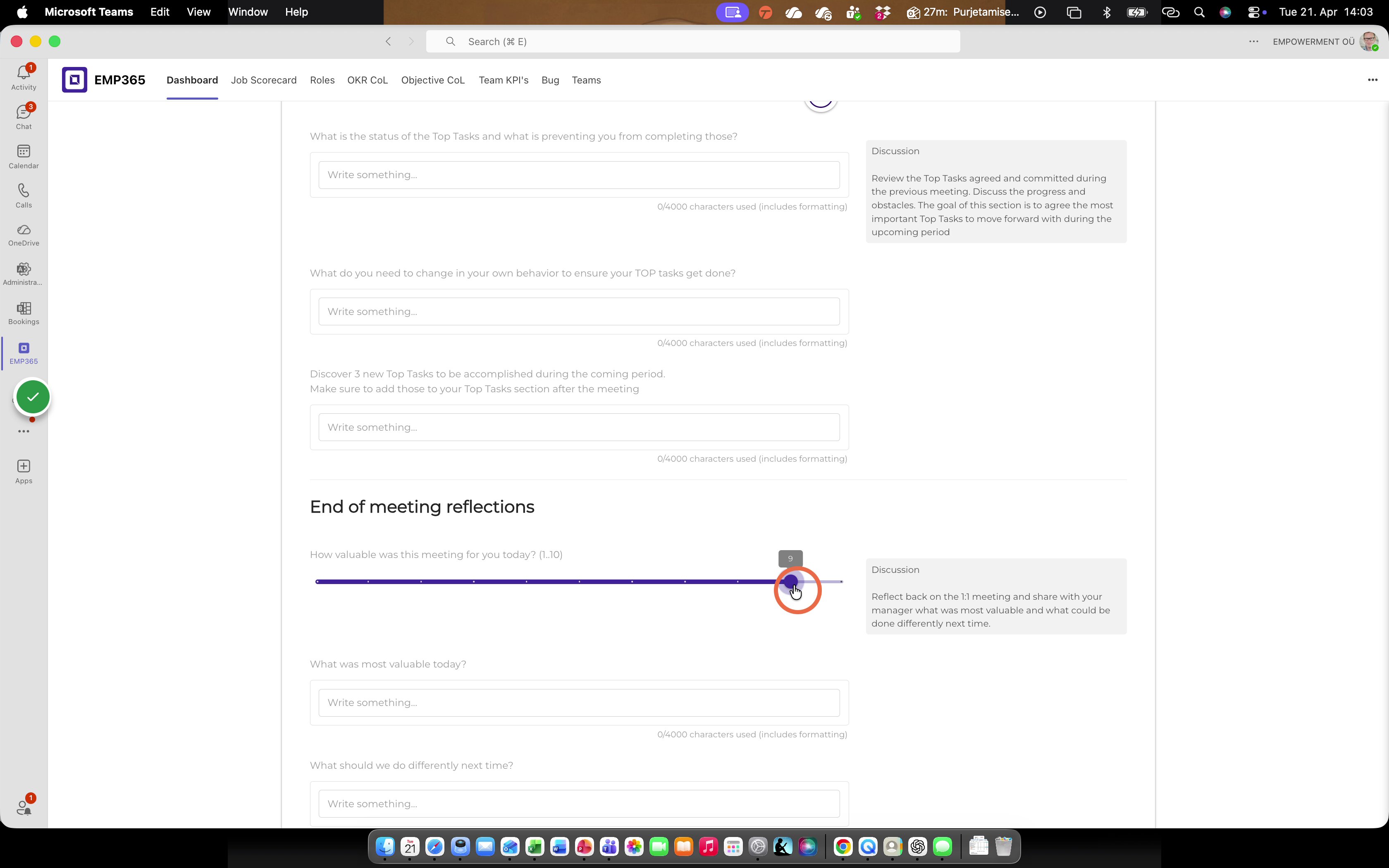Go back using the back arrow
1389x868 pixels.
tap(389, 41)
